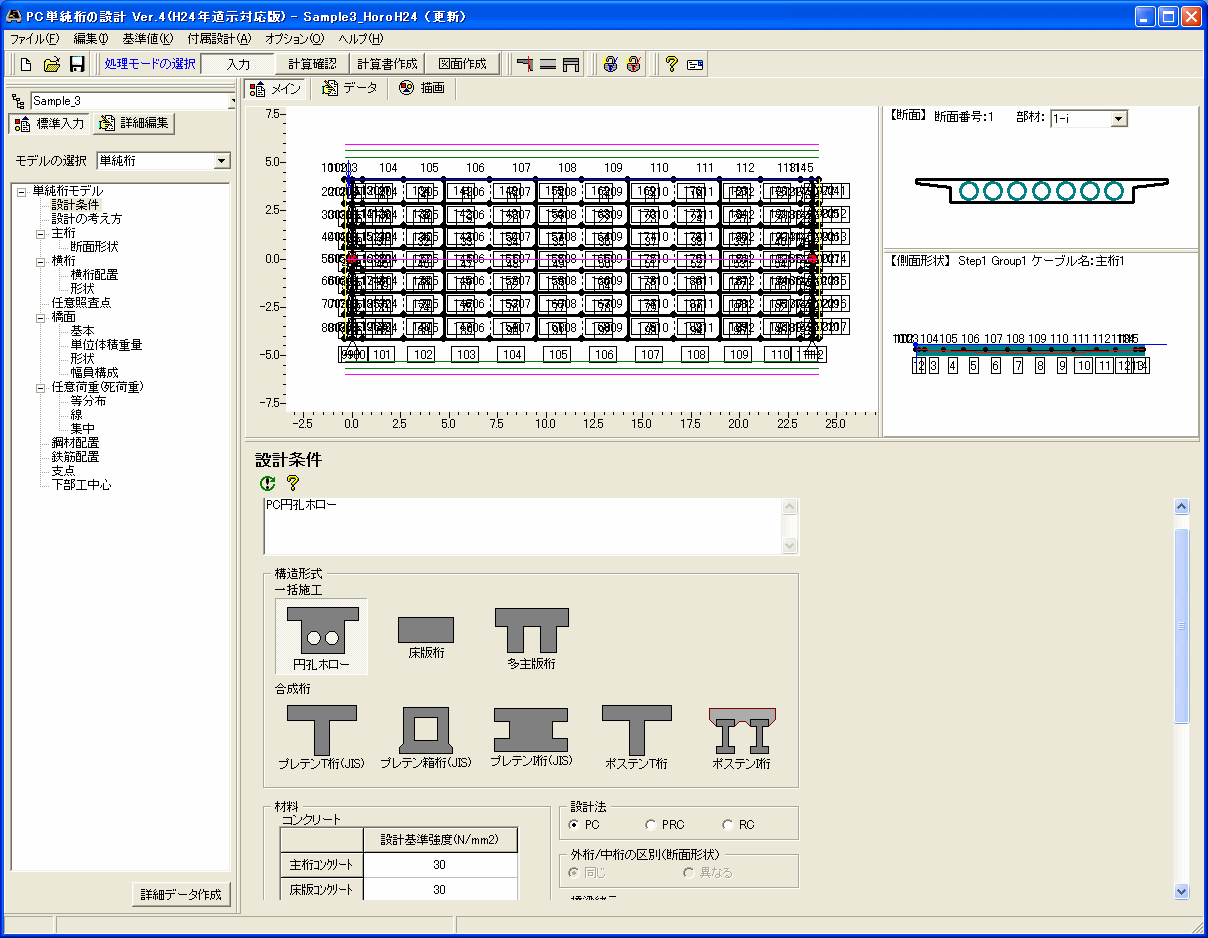Collapse the 主桁 tree node
Image resolution: width=1208 pixels, height=938 pixels.
(40, 233)
